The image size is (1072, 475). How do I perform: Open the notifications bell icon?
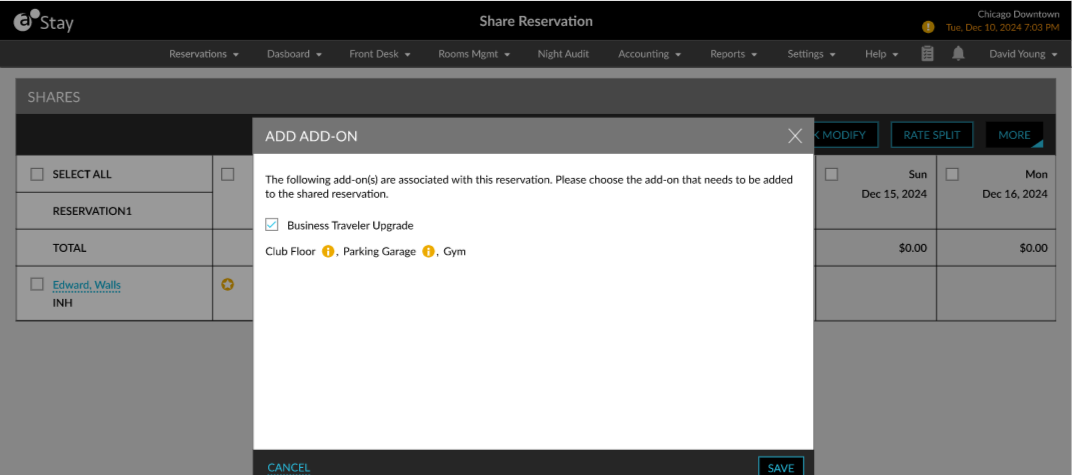(x=959, y=54)
